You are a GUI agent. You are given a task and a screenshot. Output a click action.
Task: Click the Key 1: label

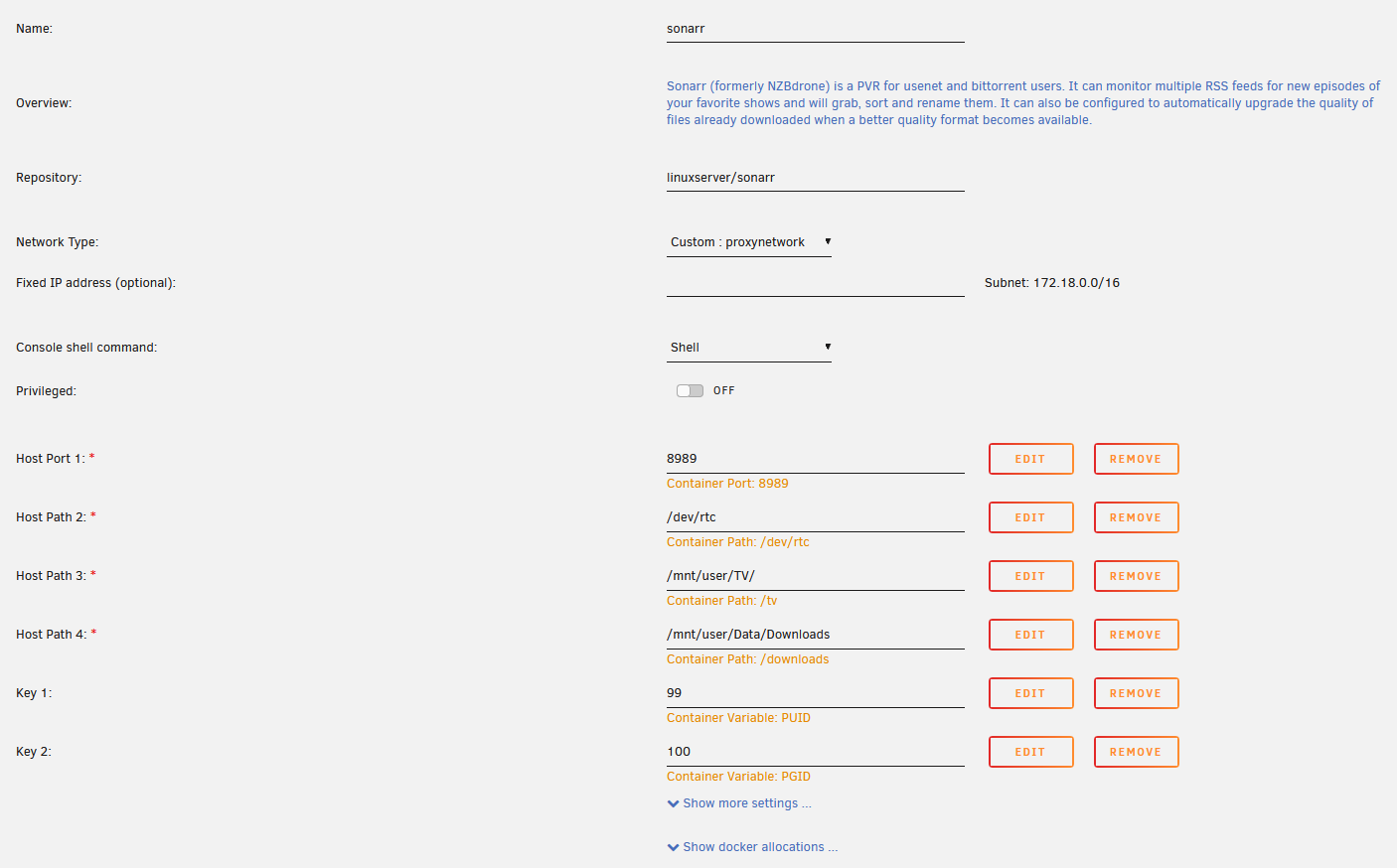tap(34, 693)
